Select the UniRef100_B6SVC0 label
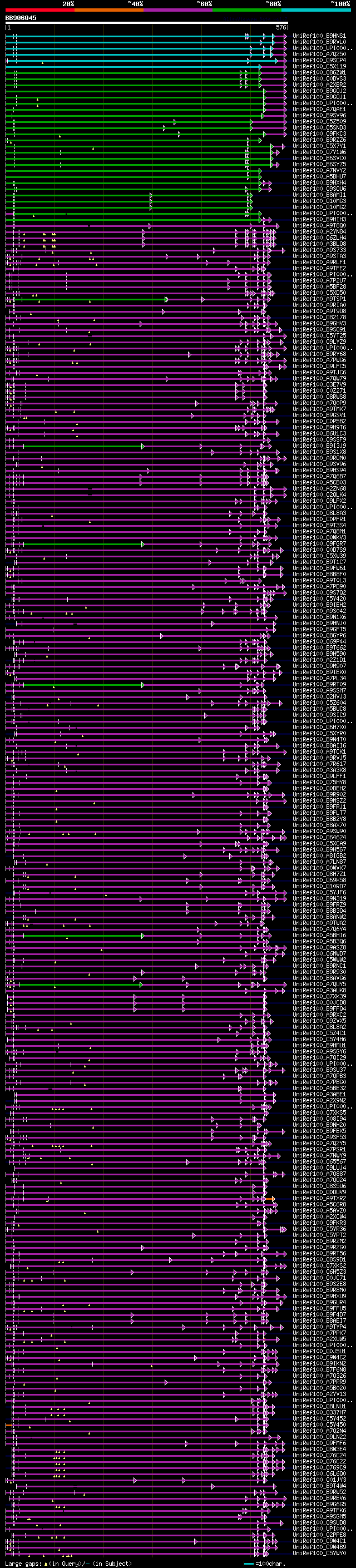This screenshot has width=356, height=1568. [319, 159]
